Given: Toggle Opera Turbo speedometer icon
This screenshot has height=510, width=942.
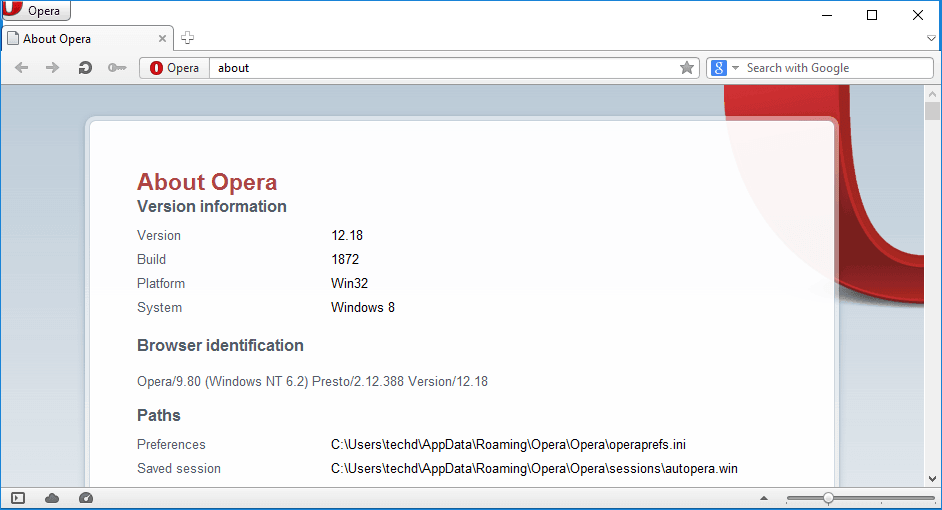Looking at the screenshot, I should 86,498.
